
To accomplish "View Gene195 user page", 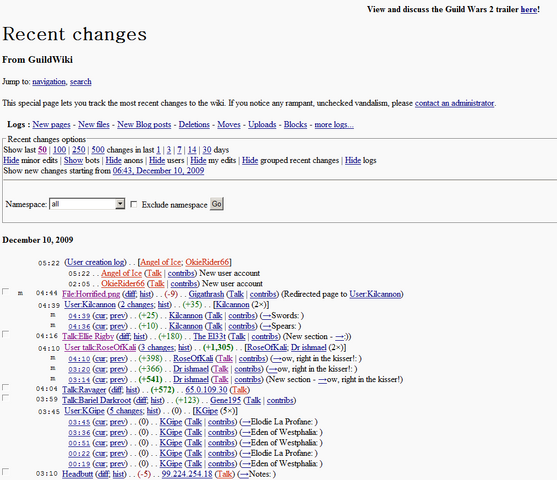I will [226, 400].
